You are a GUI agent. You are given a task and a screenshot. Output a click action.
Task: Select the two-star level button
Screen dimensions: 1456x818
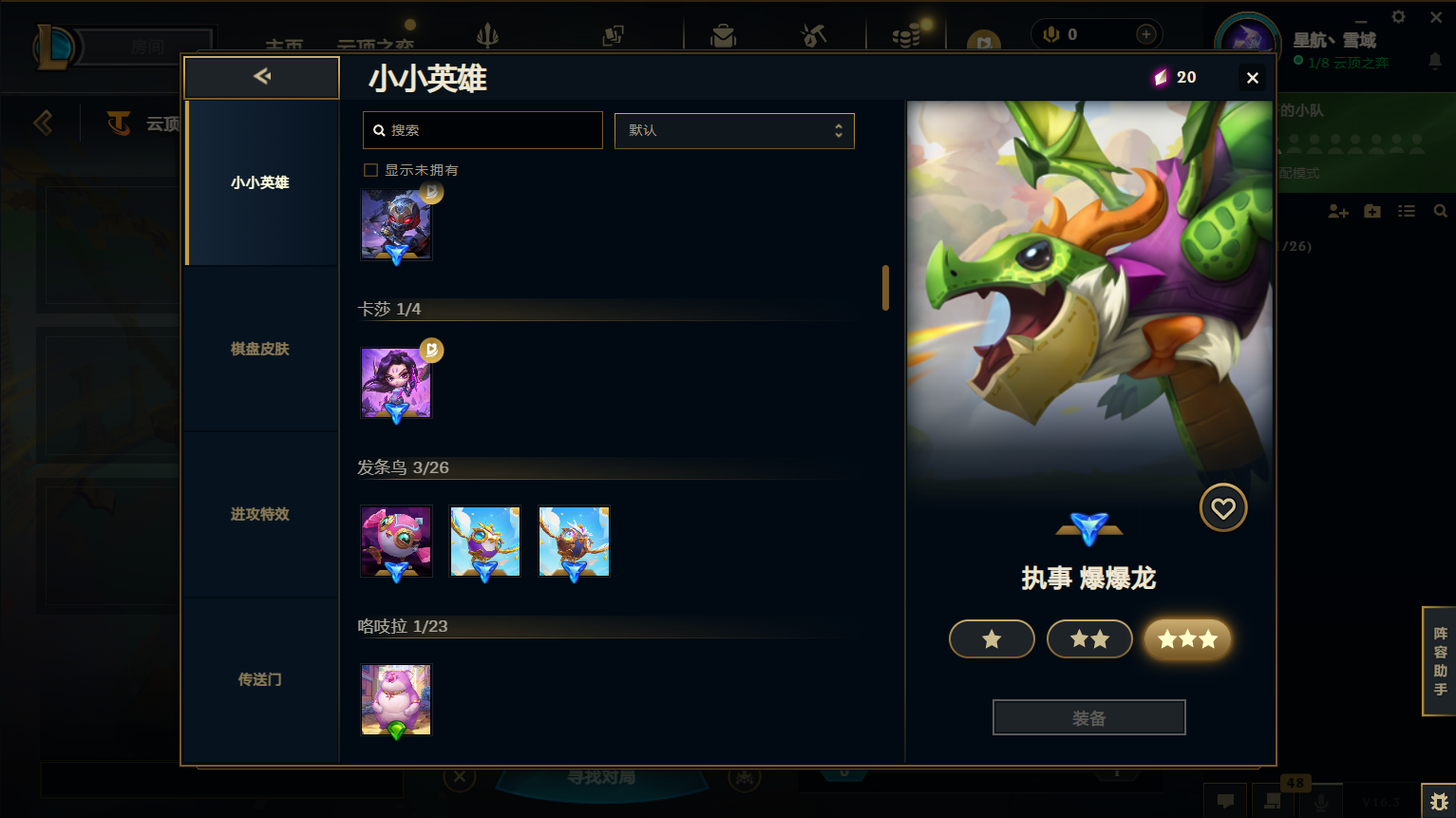(x=1089, y=638)
